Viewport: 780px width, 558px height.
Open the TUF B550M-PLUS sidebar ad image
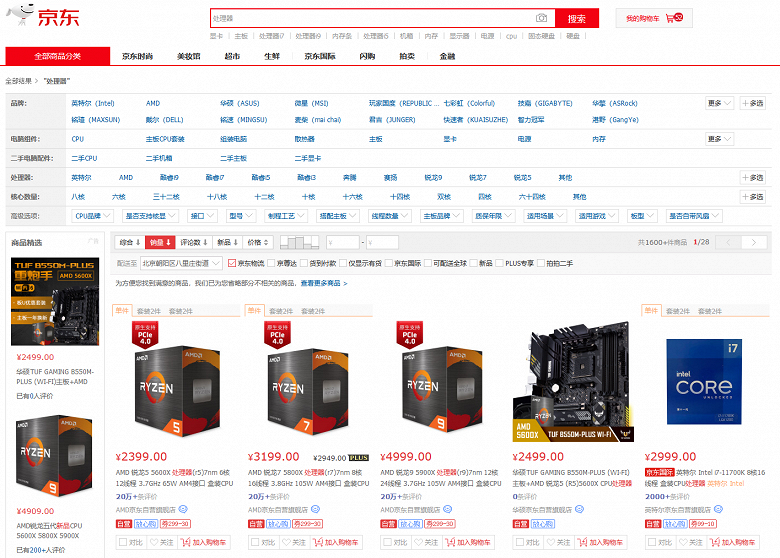(55, 301)
